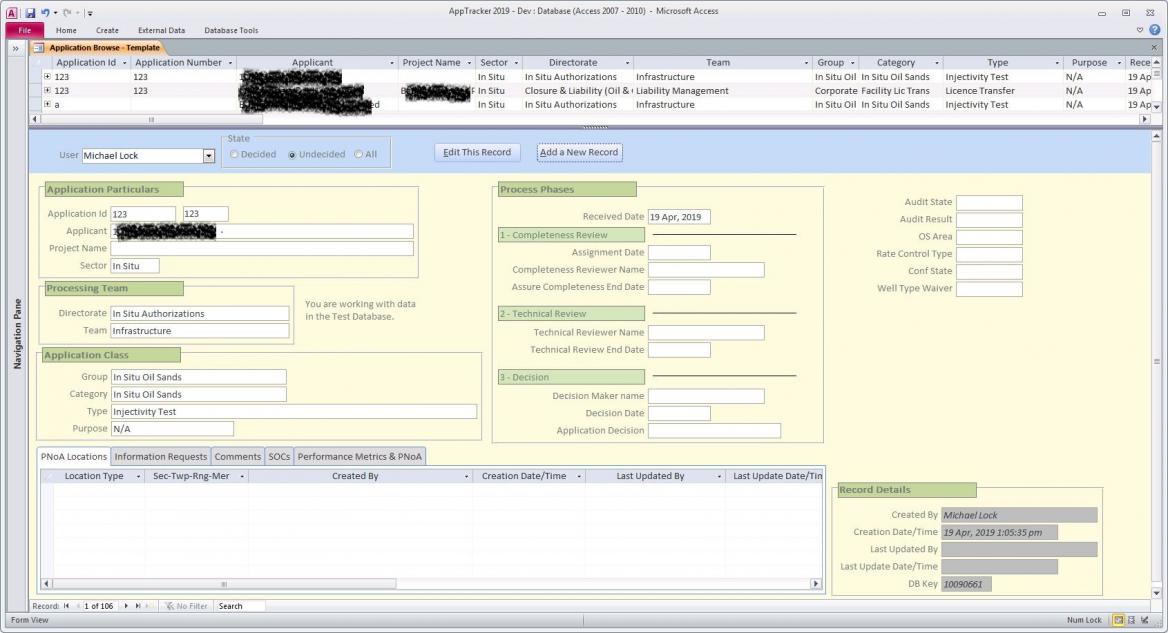Open the User dropdown showing Michael Lock
Image resolution: width=1168 pixels, height=633 pixels.
pyautogui.click(x=209, y=156)
